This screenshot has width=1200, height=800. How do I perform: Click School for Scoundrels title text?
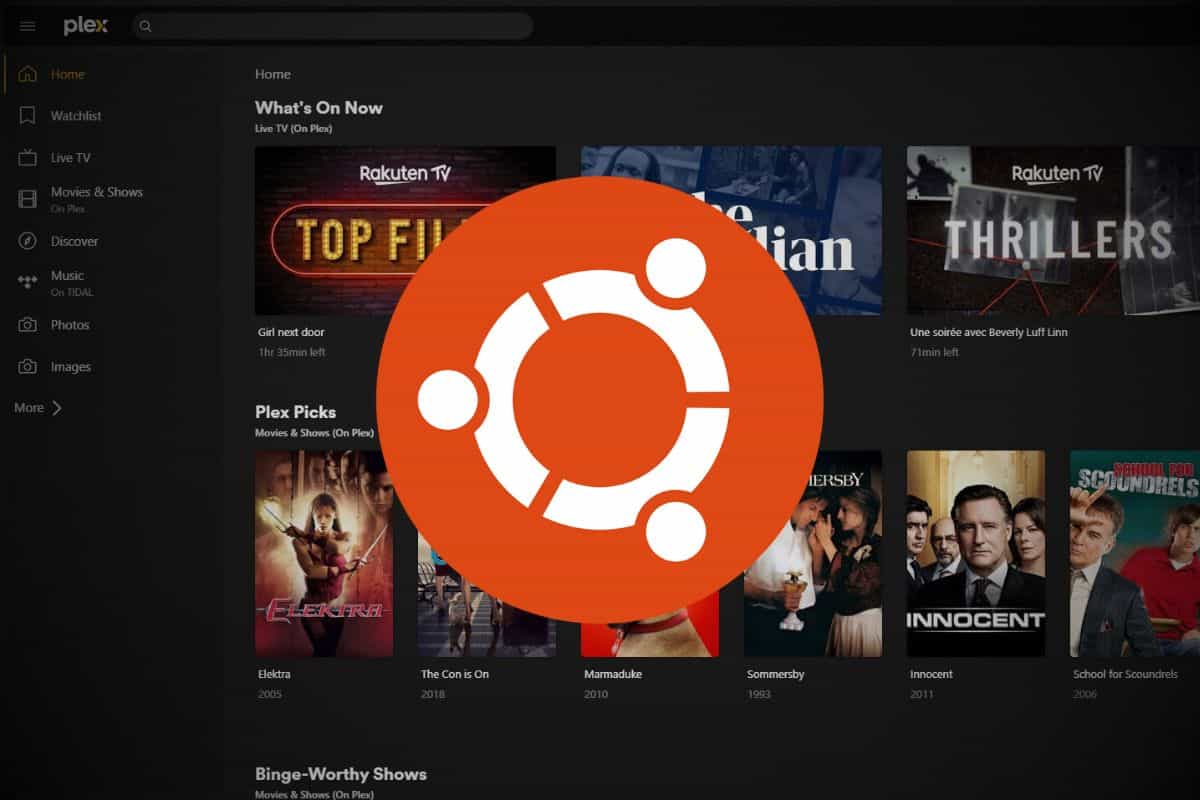pyautogui.click(x=1126, y=674)
